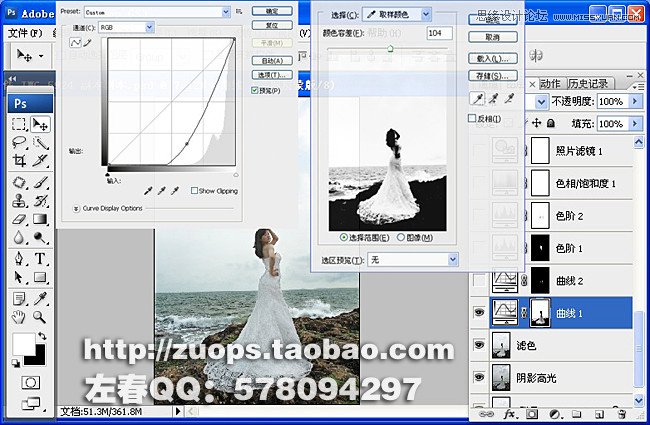Select the Clone Stamp tool
The width and height of the screenshot is (650, 425).
click(19, 201)
